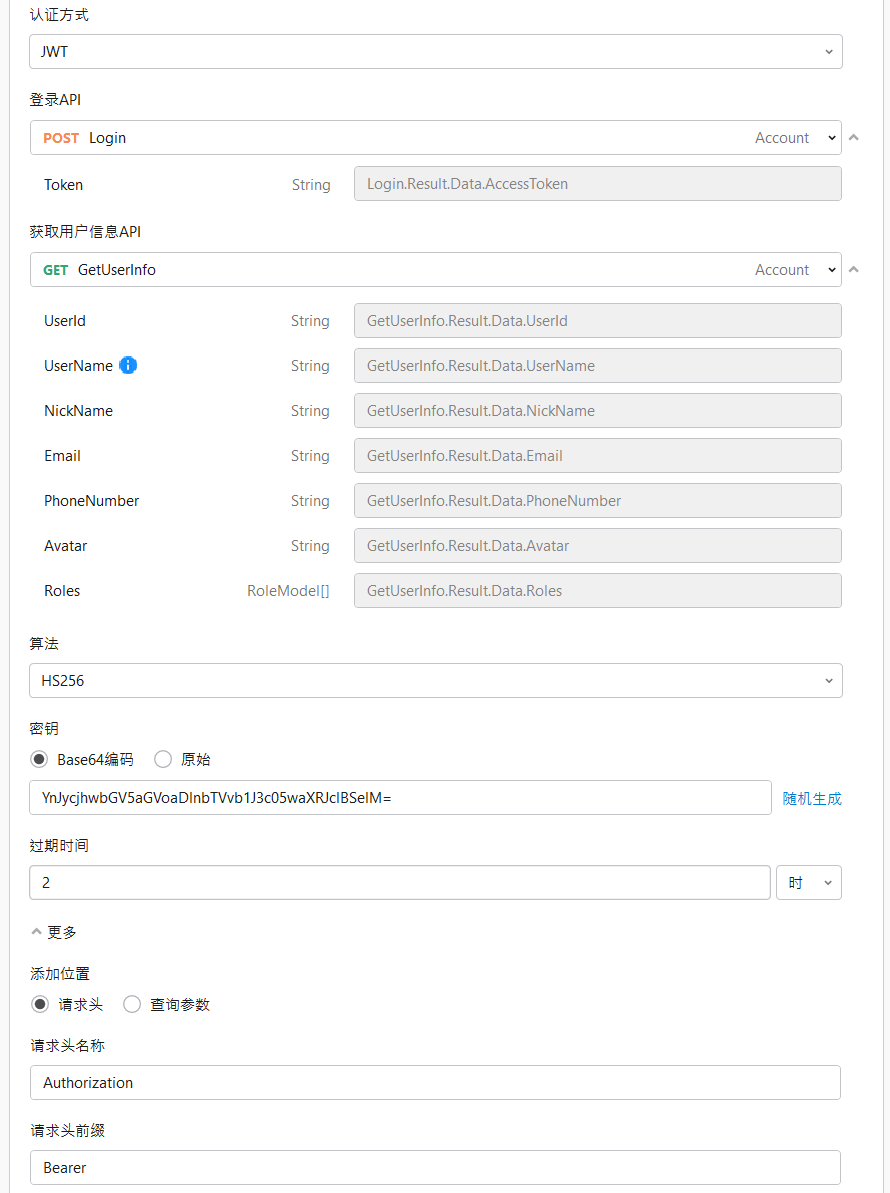Click the Bearer prefix input field

click(435, 1168)
